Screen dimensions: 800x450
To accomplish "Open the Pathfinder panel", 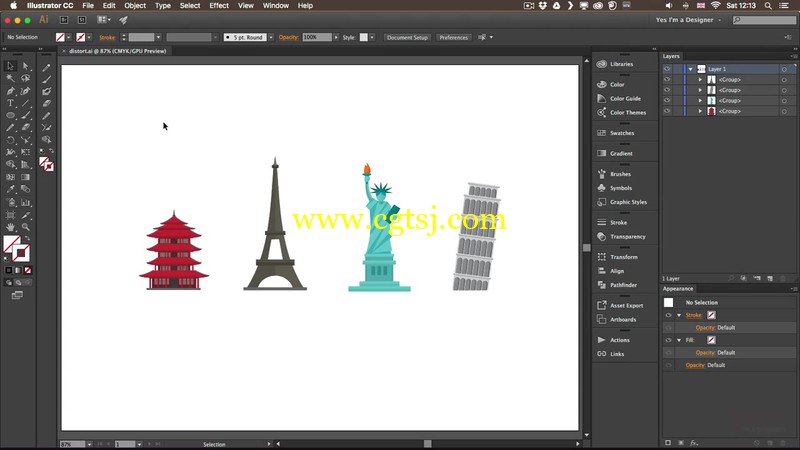I will (617, 285).
